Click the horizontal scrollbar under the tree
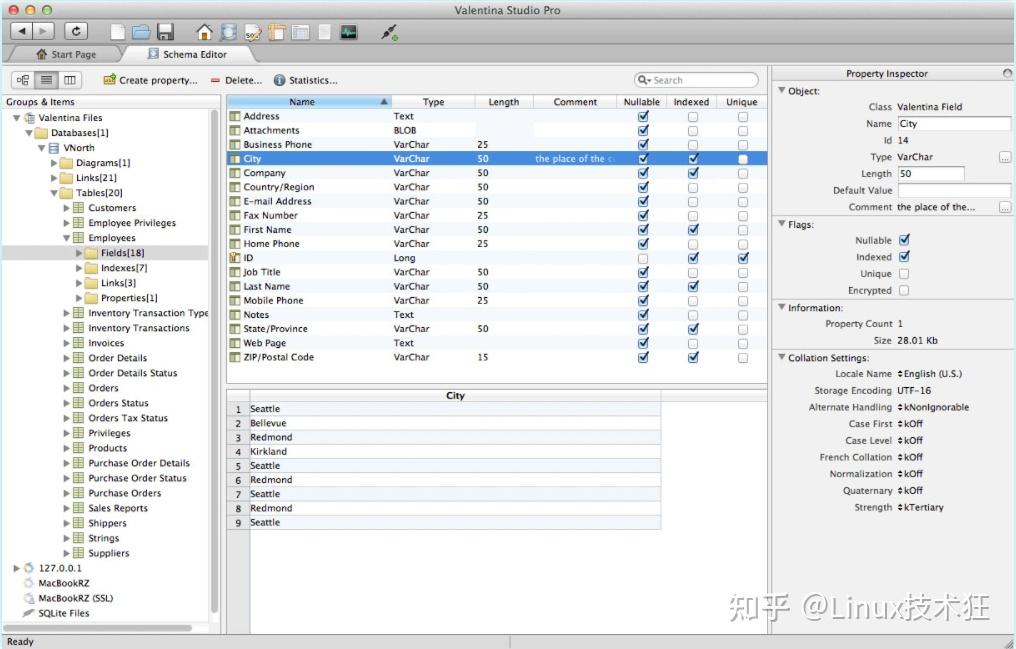The height and width of the screenshot is (649, 1016). tap(98, 628)
